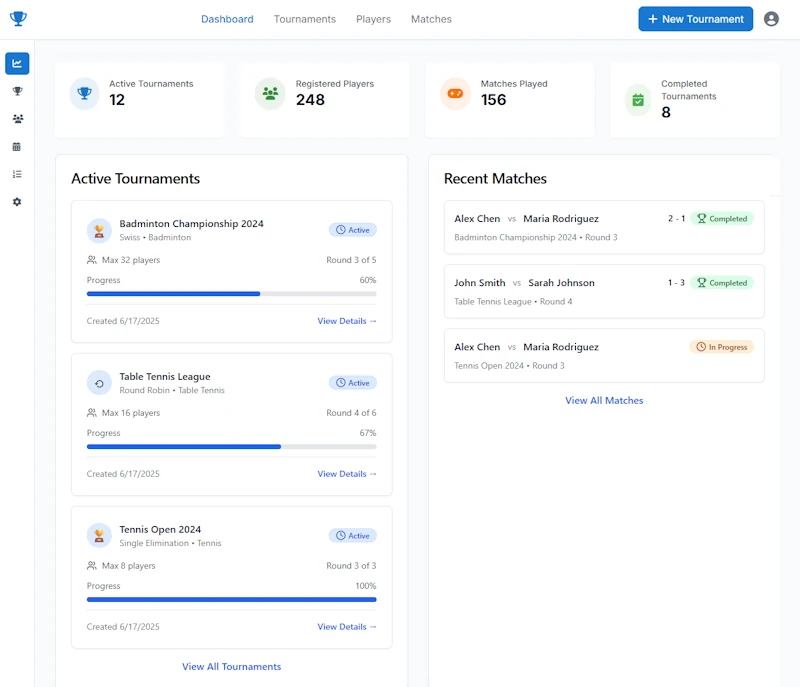Click the Recent Matches heading
The width and height of the screenshot is (800, 687).
click(495, 179)
